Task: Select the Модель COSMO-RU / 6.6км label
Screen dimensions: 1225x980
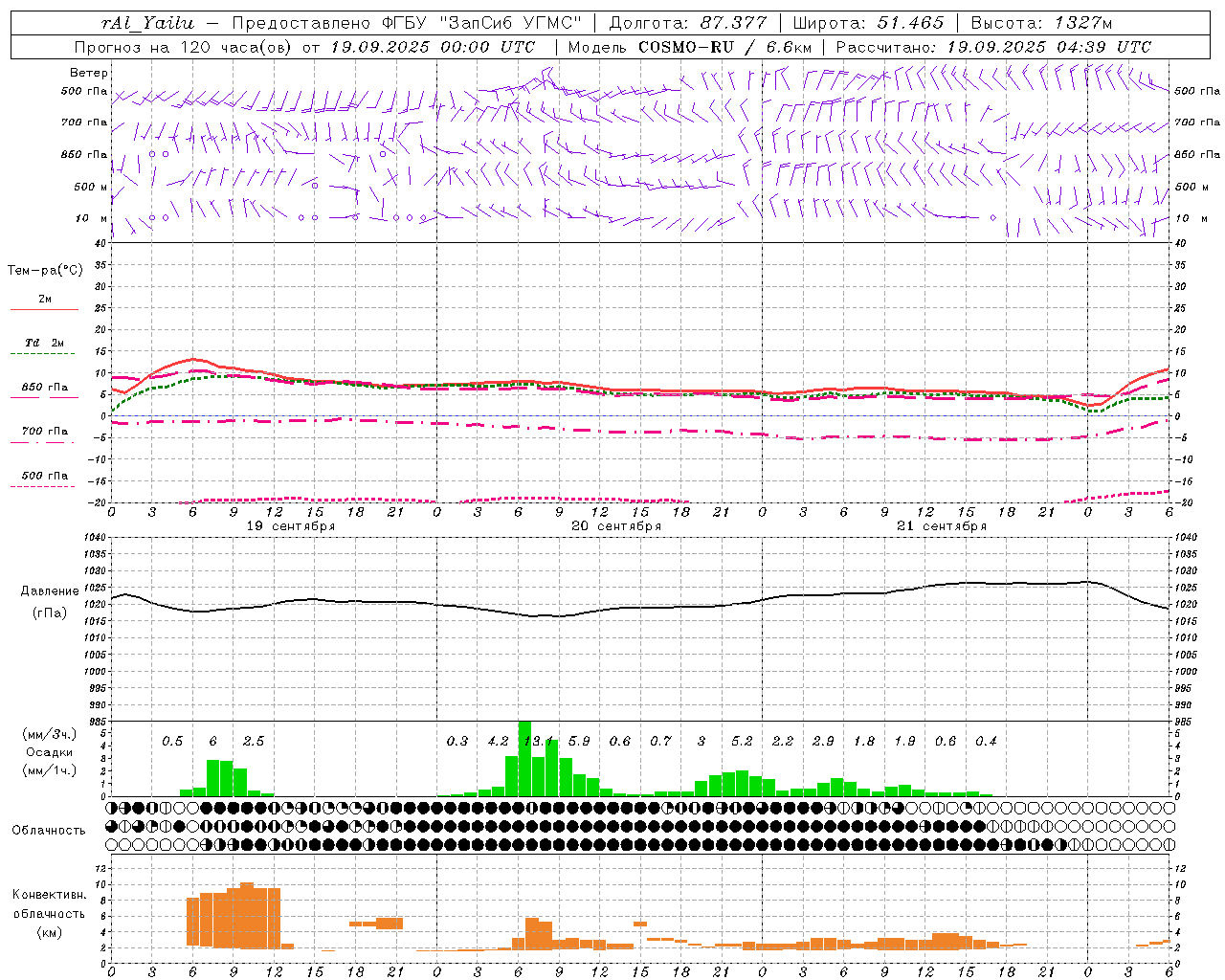Action: tap(689, 47)
